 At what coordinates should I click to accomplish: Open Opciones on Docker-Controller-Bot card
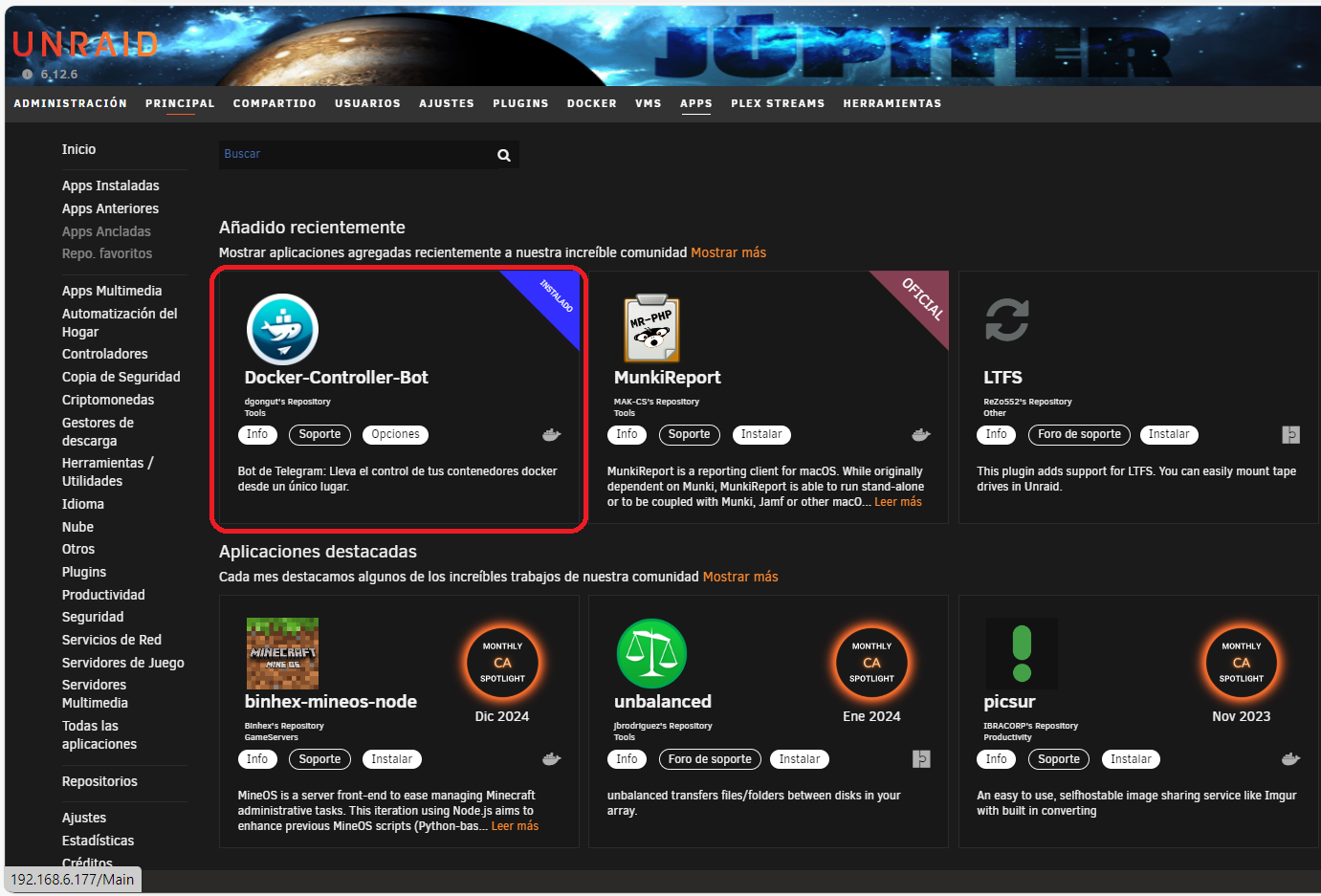pos(395,435)
